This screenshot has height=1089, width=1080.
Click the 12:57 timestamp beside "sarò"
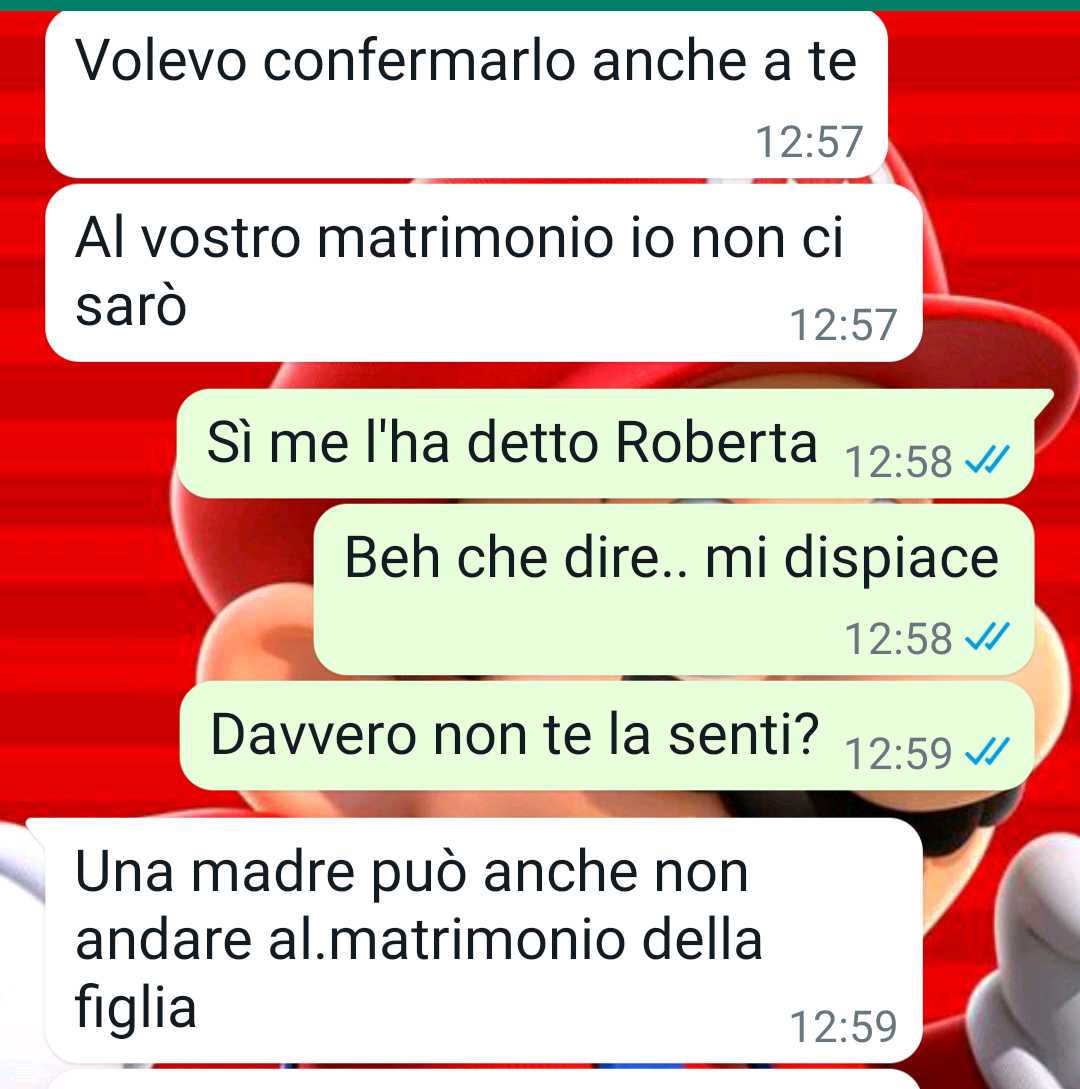coord(843,324)
